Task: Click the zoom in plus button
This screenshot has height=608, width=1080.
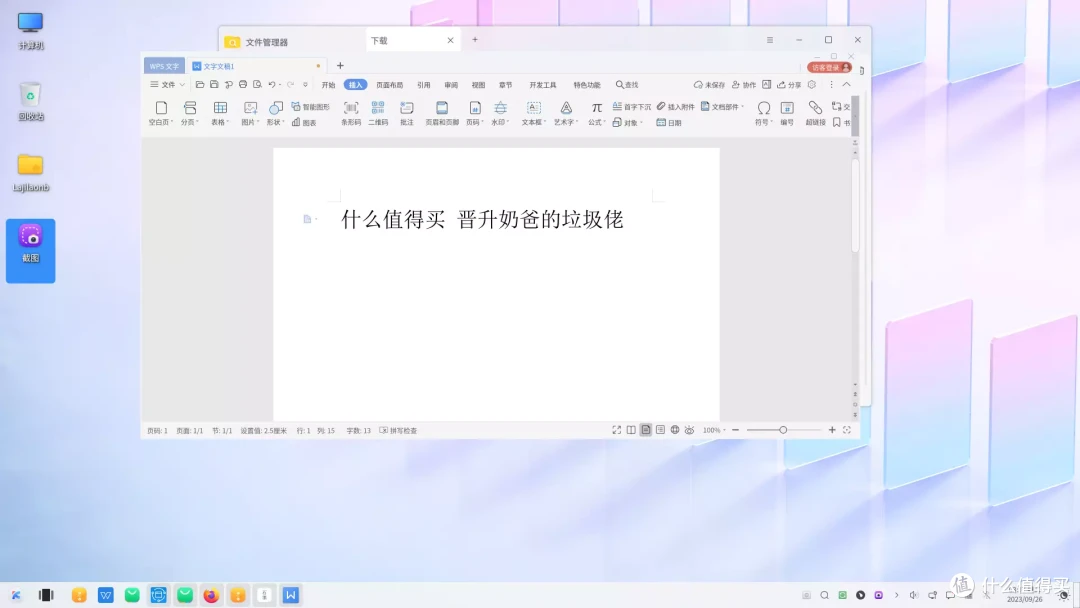Action: pyautogui.click(x=832, y=430)
